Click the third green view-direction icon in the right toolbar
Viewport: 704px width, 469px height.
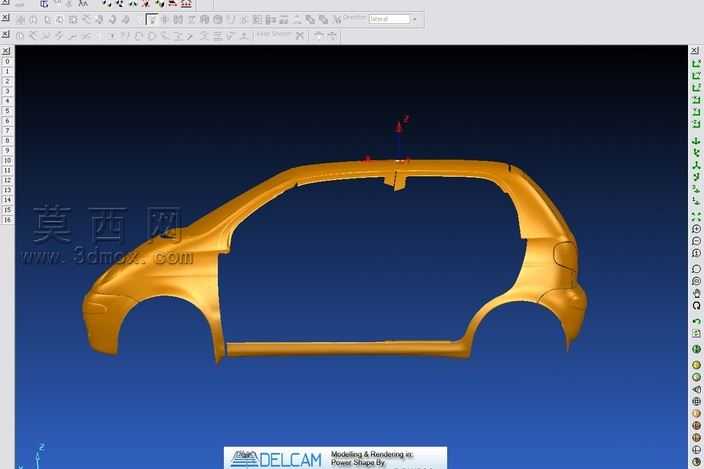pyautogui.click(x=696, y=88)
